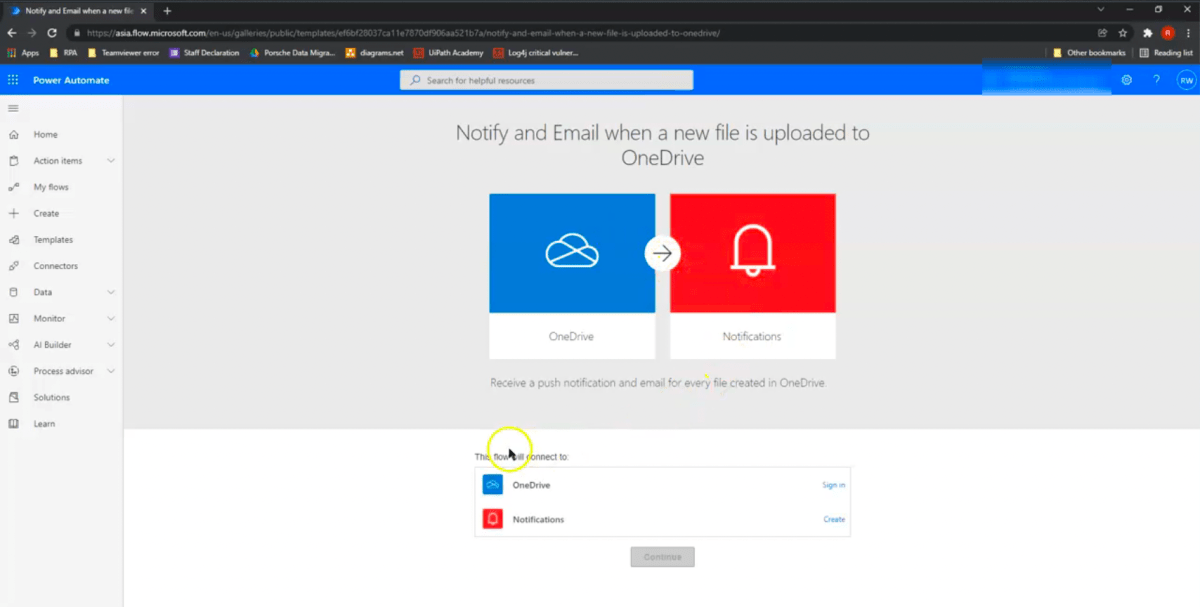Bookmark this page with star icon
Screen dimensions: 1200x607
coord(1122,33)
